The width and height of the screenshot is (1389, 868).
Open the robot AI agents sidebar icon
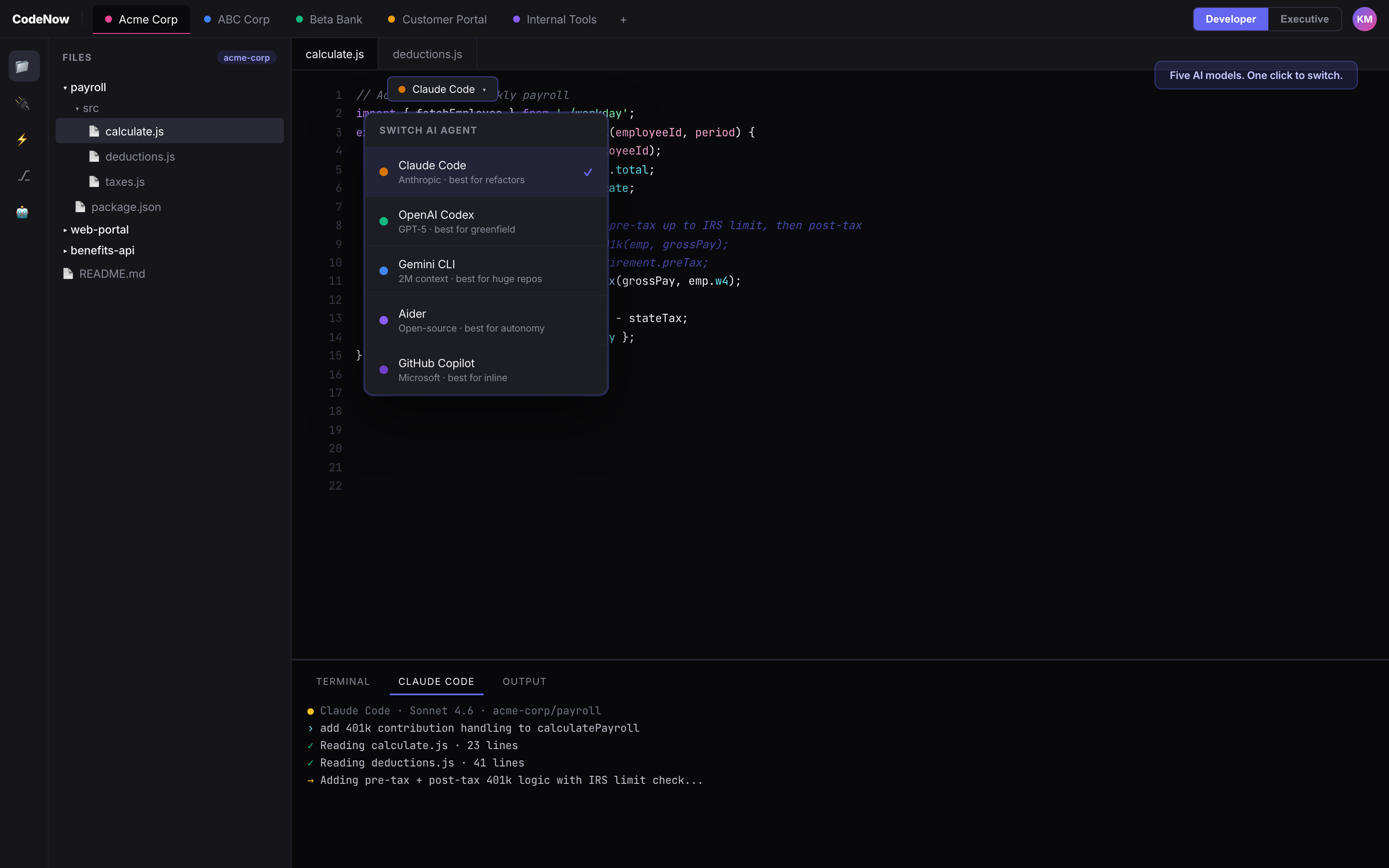(x=23, y=212)
